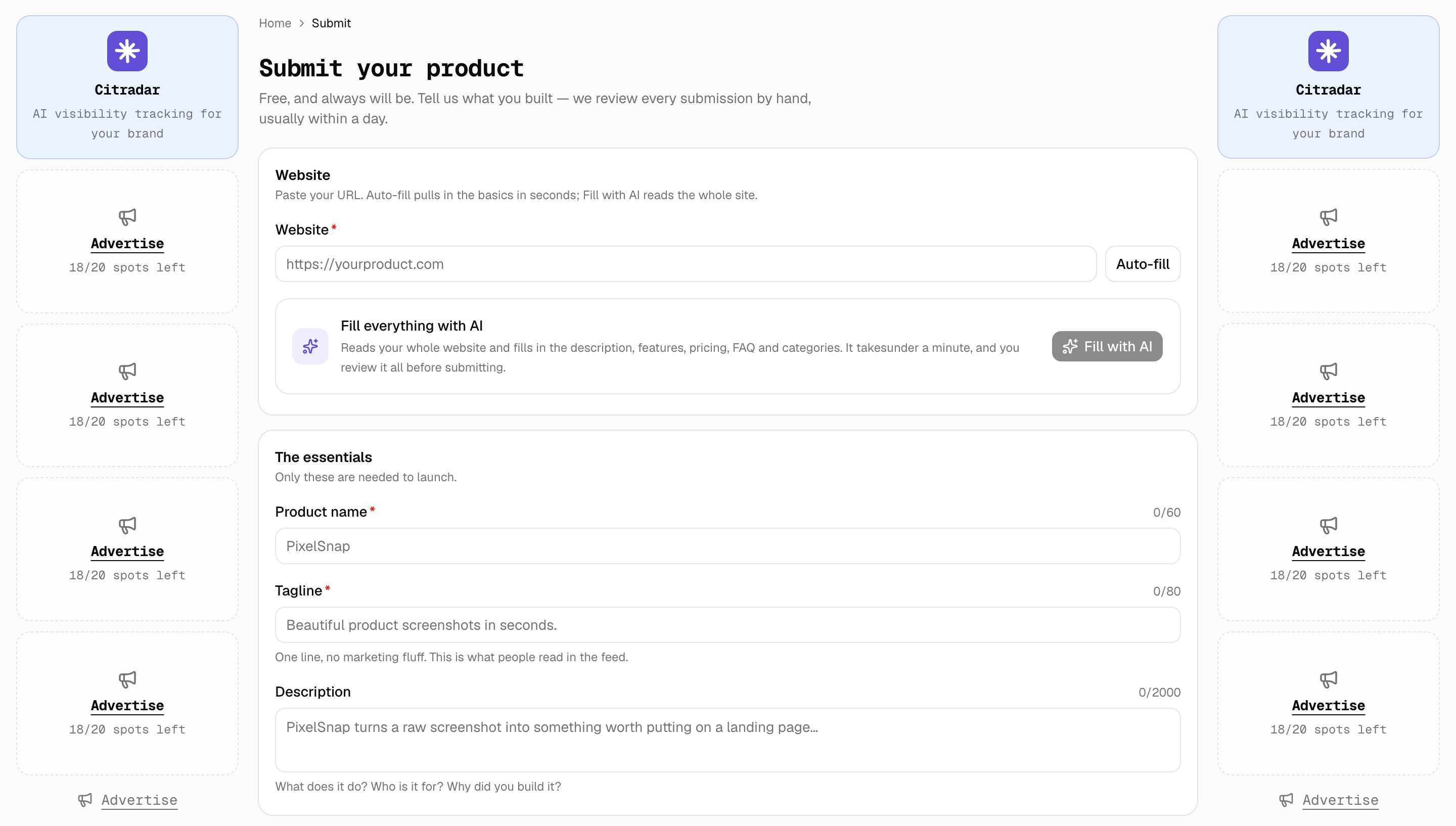Click megaphone icon in third left Advertise card
This screenshot has width=1456, height=826.
[x=127, y=525]
